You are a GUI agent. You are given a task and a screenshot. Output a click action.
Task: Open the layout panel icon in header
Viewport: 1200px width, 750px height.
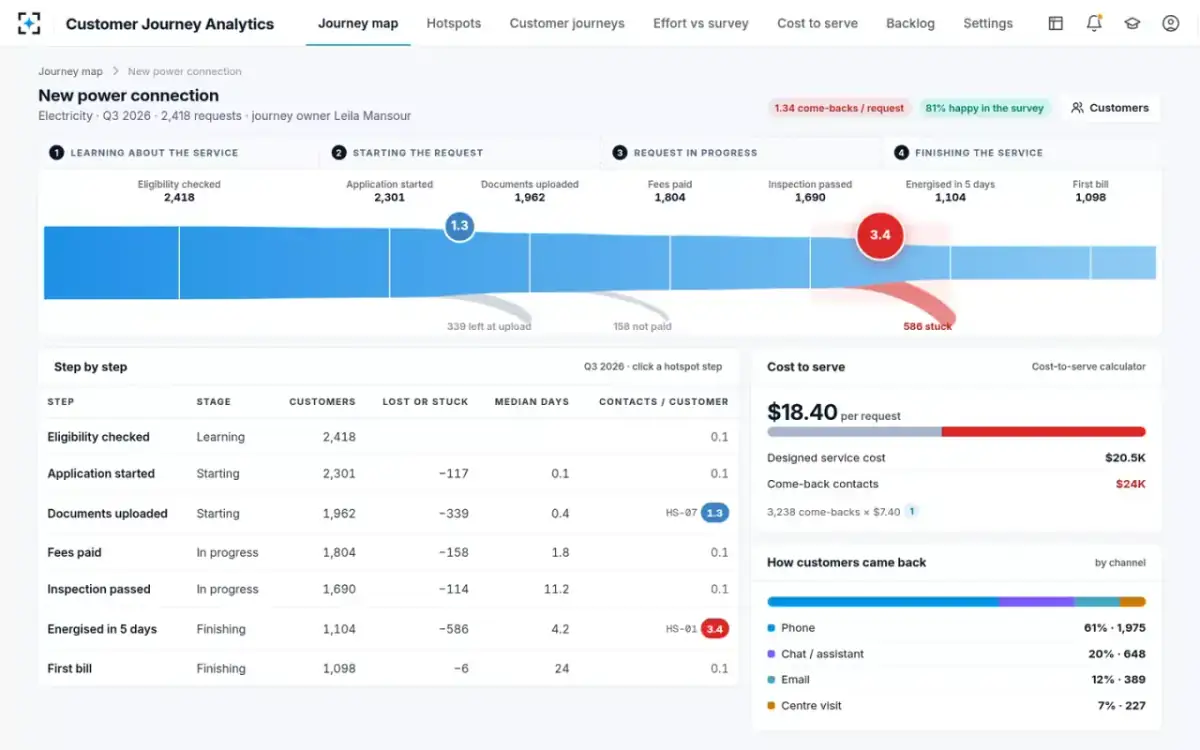(1056, 23)
